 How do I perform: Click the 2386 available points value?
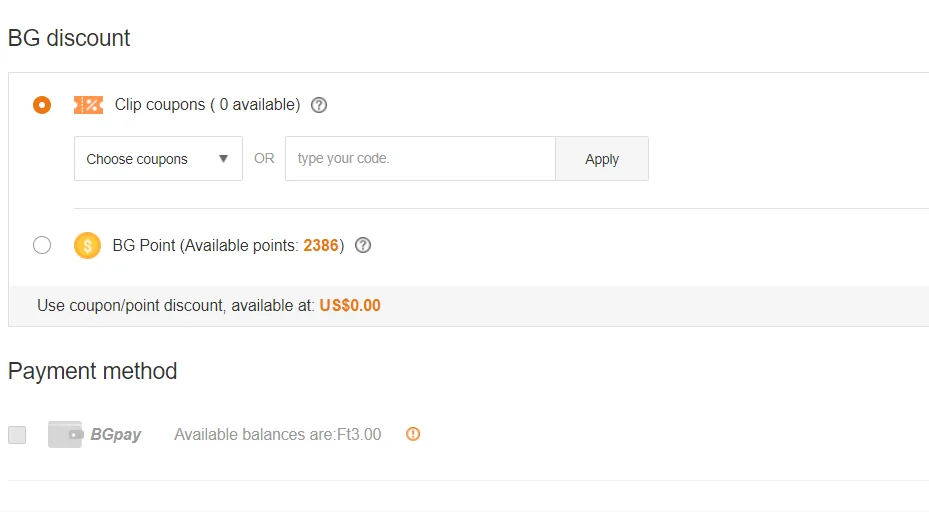point(321,245)
